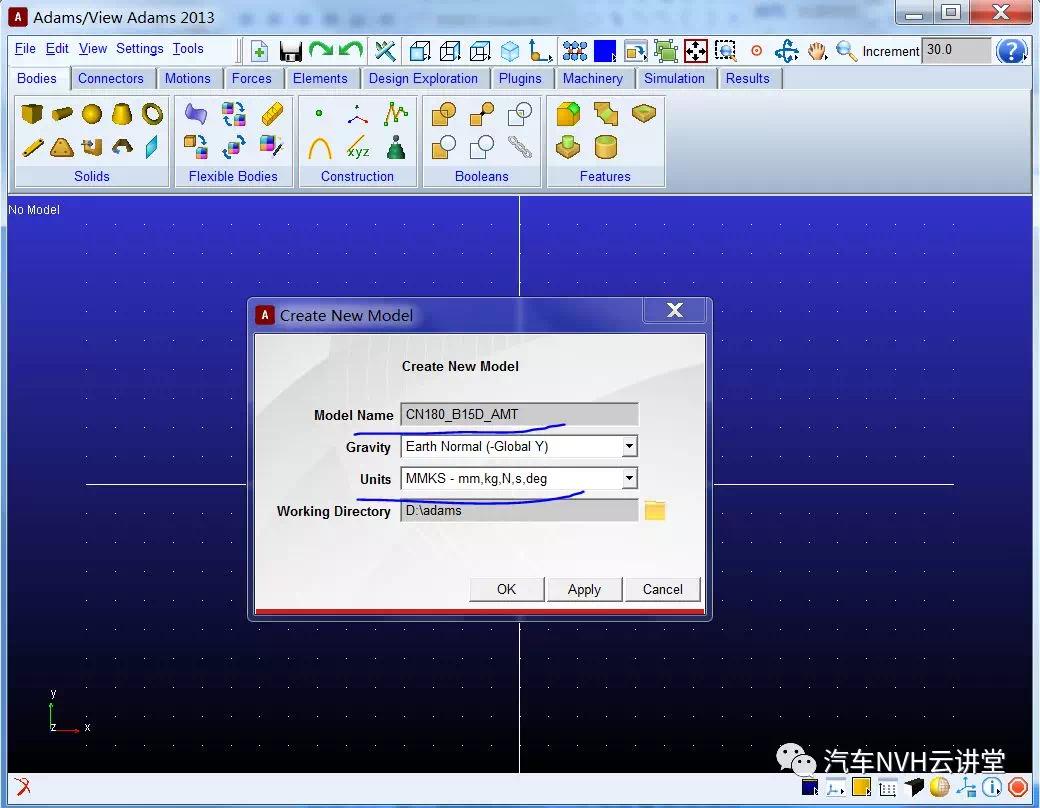
Task: Click the fit-all view icon with arrows
Action: [696, 51]
